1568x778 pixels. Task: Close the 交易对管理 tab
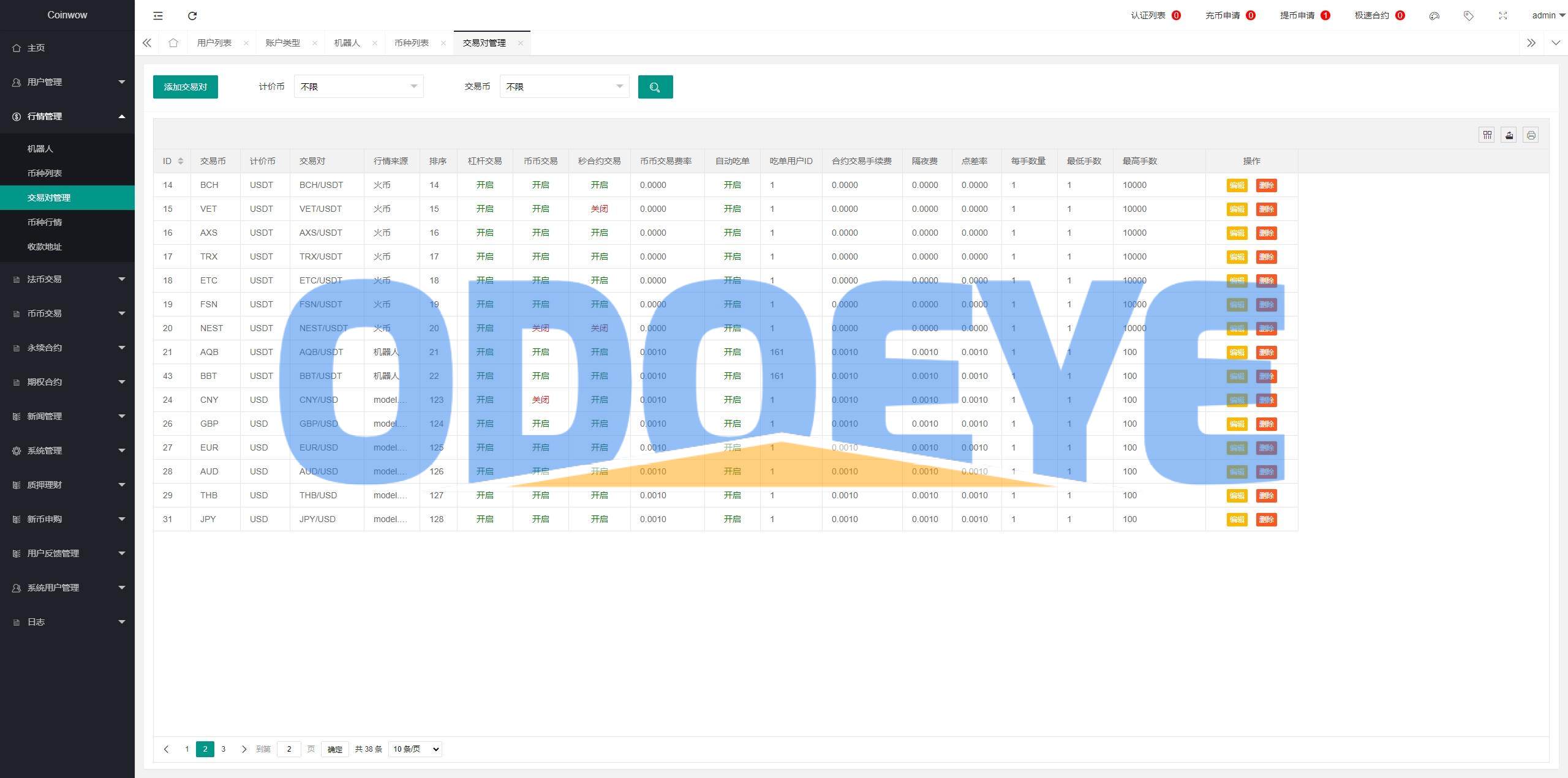[521, 43]
